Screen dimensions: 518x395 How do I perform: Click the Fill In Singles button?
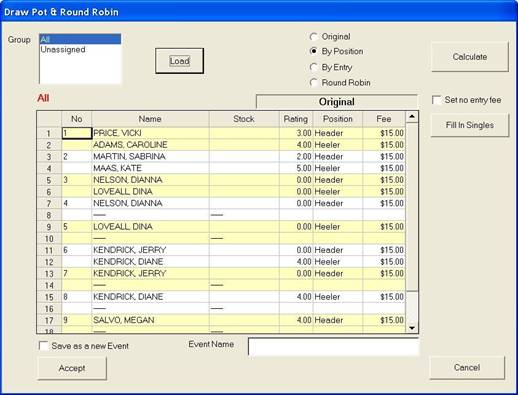tap(470, 125)
